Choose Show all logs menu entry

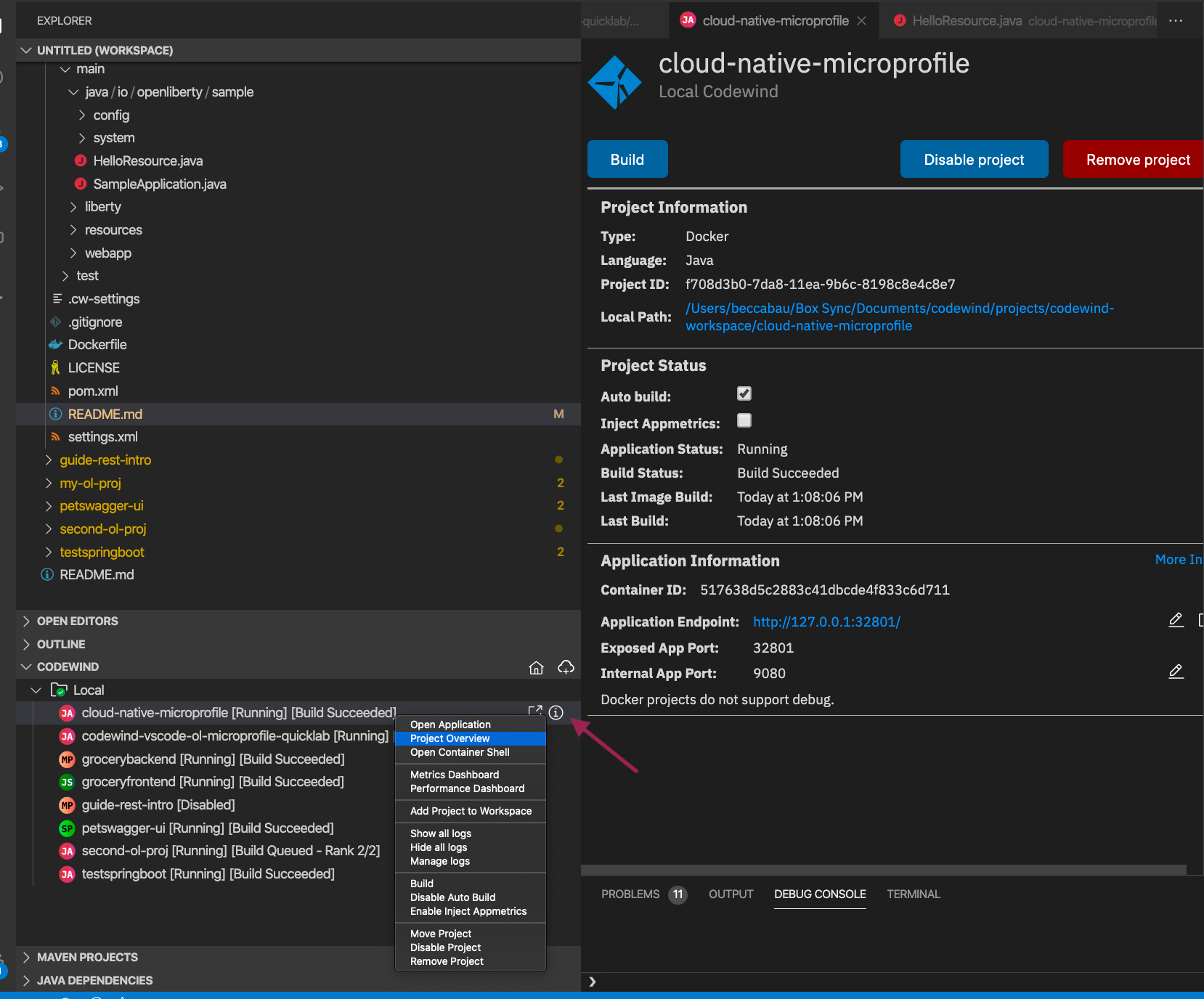pos(470,833)
